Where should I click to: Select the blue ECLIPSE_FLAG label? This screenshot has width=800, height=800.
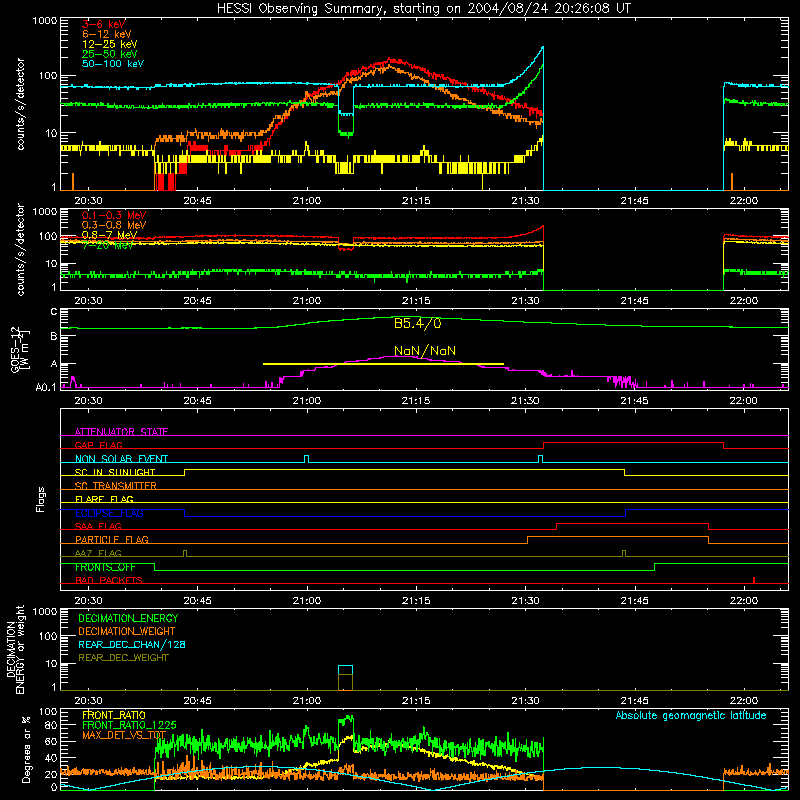109,513
